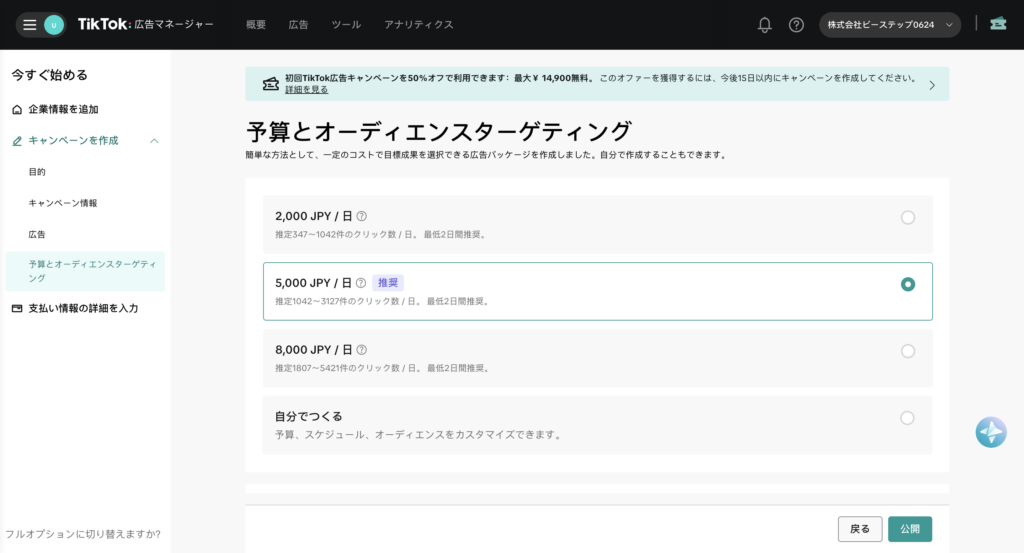Go to the キャンペーン情報 step
This screenshot has height=553, width=1024.
(x=63, y=203)
